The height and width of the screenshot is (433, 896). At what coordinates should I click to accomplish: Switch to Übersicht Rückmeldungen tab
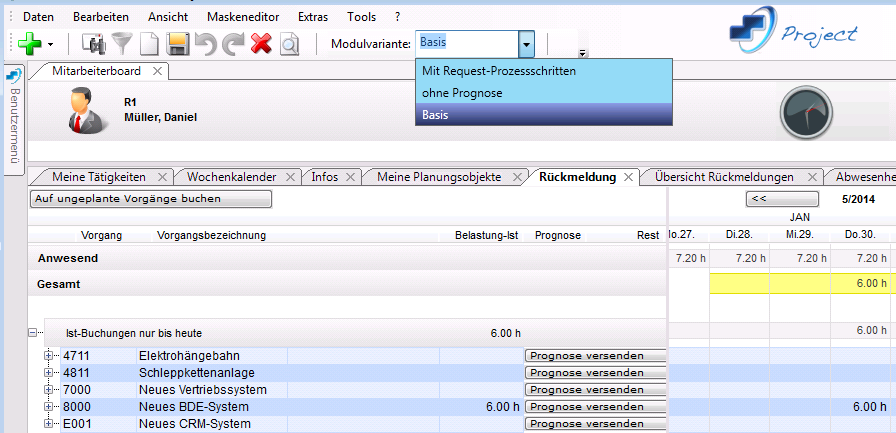[x=724, y=177]
